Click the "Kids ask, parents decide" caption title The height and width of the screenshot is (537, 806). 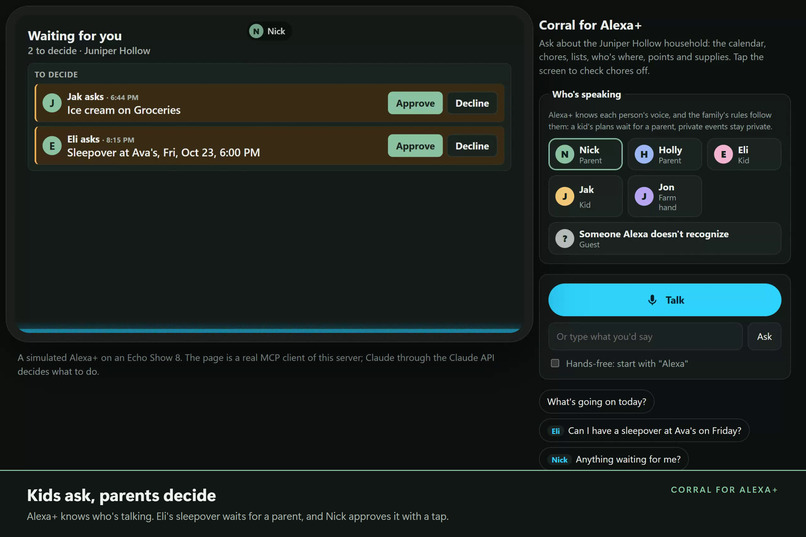[121, 495]
